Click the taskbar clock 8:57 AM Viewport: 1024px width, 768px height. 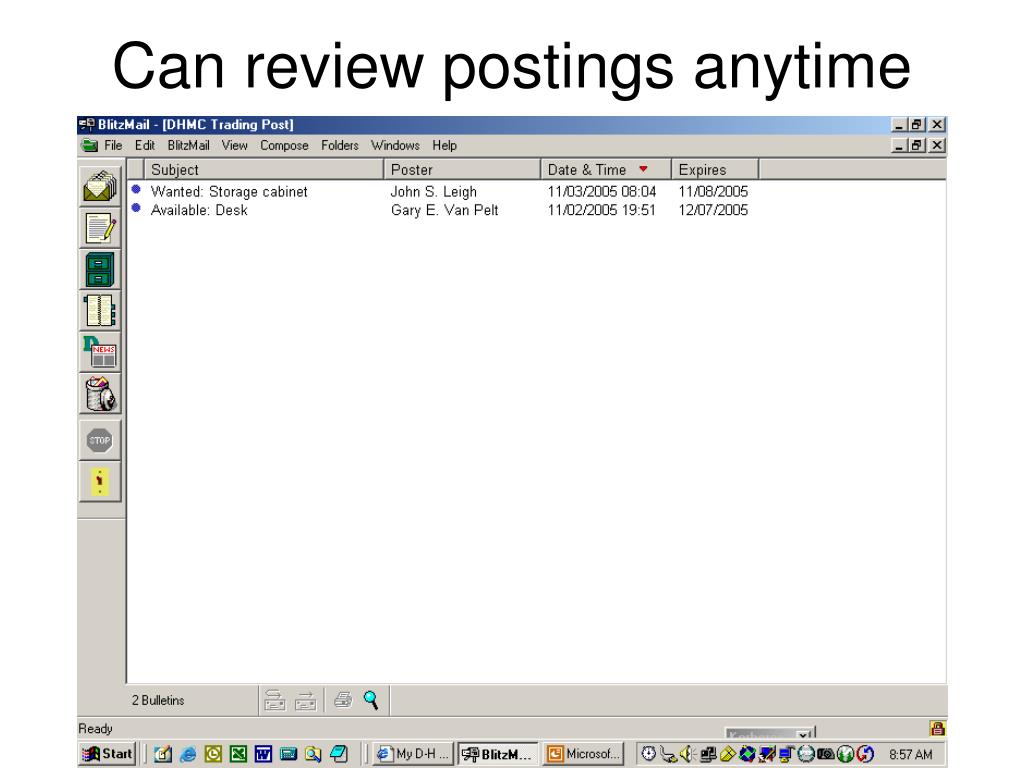click(x=910, y=754)
